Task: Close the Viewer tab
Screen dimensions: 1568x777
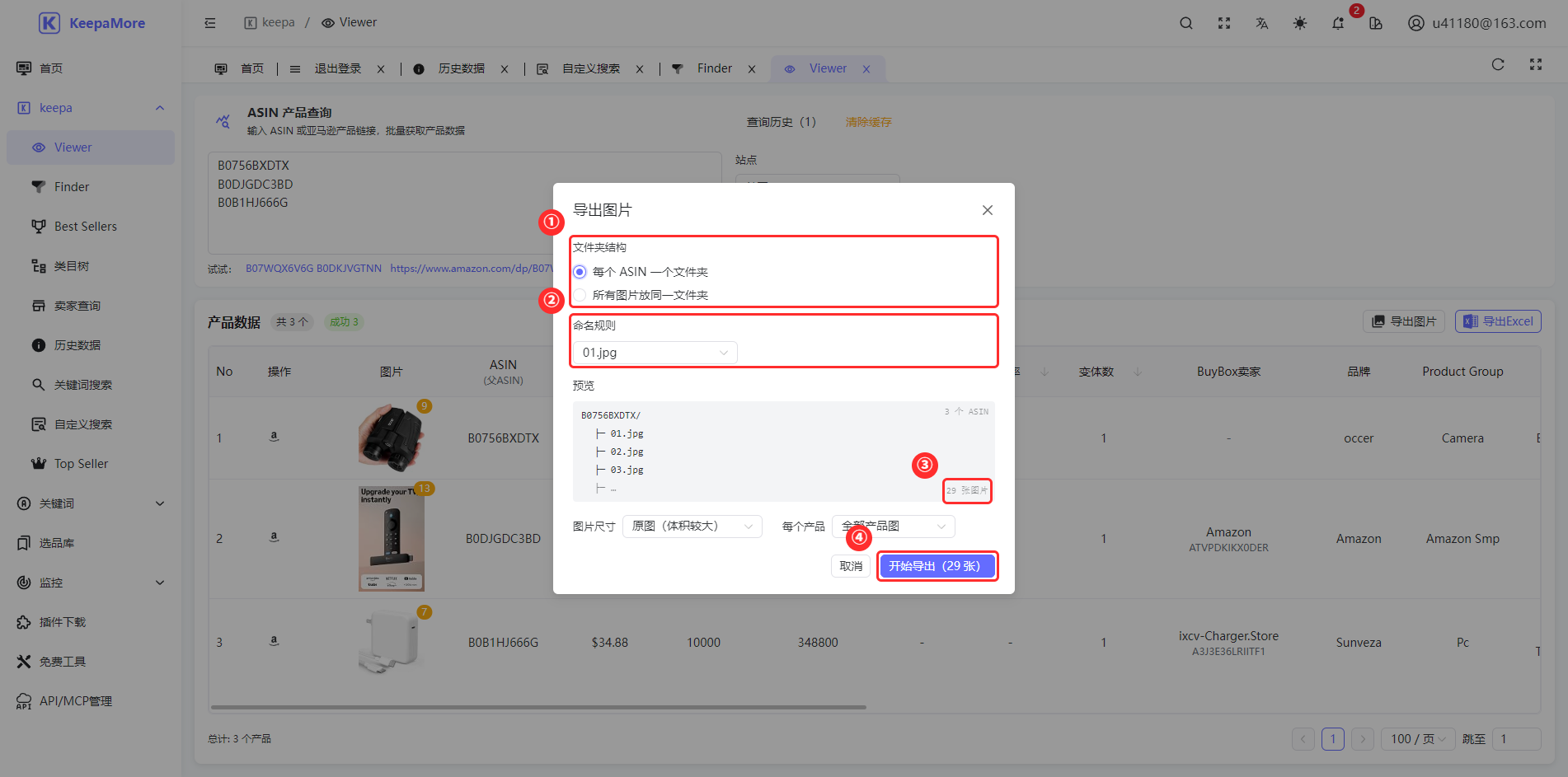Action: click(x=866, y=69)
